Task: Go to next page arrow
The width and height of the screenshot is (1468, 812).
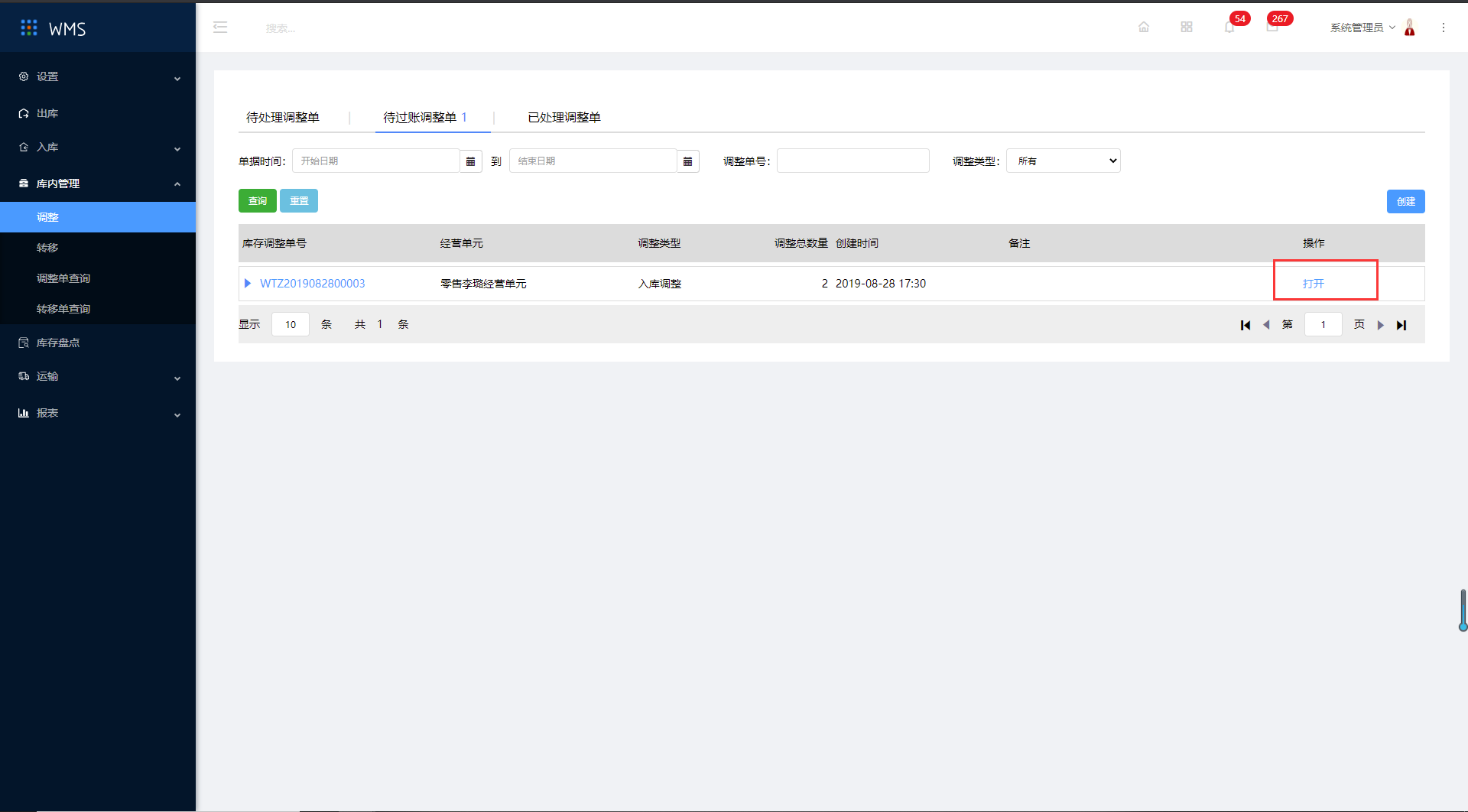Action: click(x=1381, y=325)
